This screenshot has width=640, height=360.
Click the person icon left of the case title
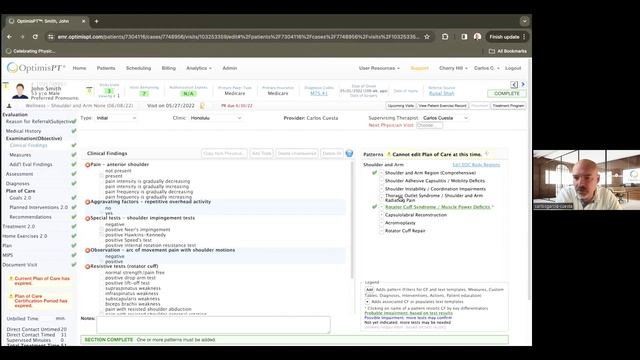pos(9,106)
